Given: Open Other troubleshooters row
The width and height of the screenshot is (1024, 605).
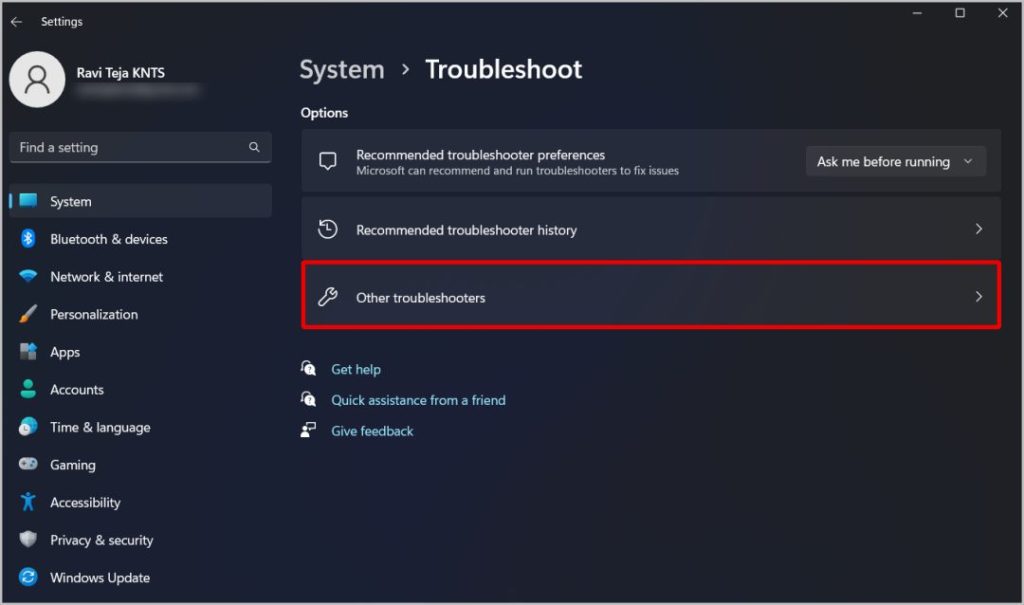Looking at the screenshot, I should (x=650, y=295).
